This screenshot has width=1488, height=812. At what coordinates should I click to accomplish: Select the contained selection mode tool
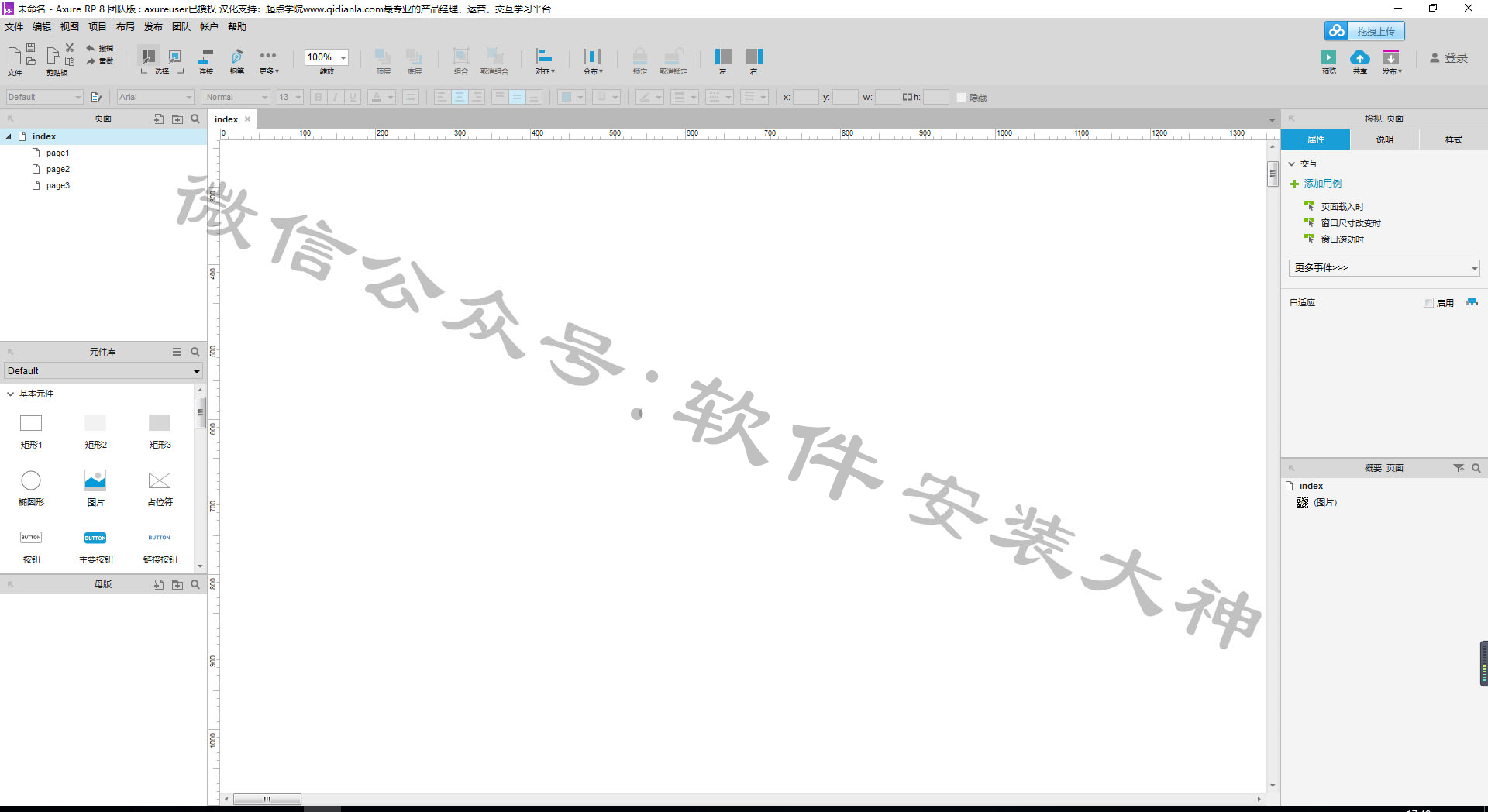click(x=175, y=56)
